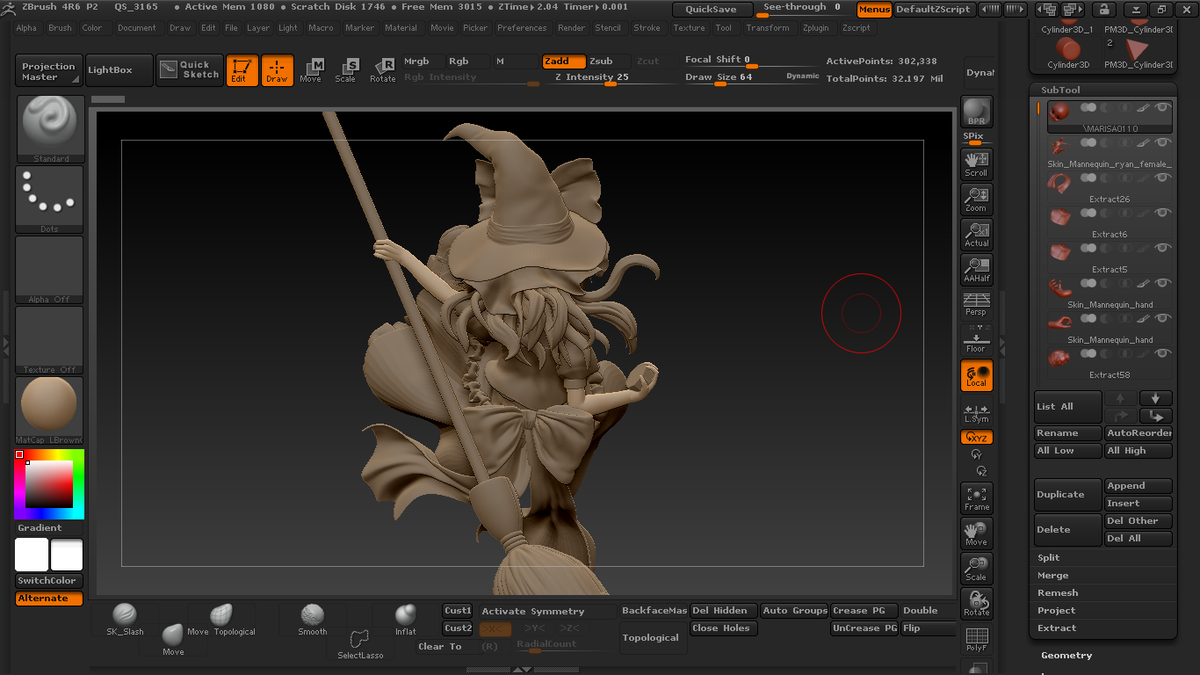The width and height of the screenshot is (1200, 675).
Task: Toggle visibility eye of Extract6 subtool
Action: coord(1163,213)
